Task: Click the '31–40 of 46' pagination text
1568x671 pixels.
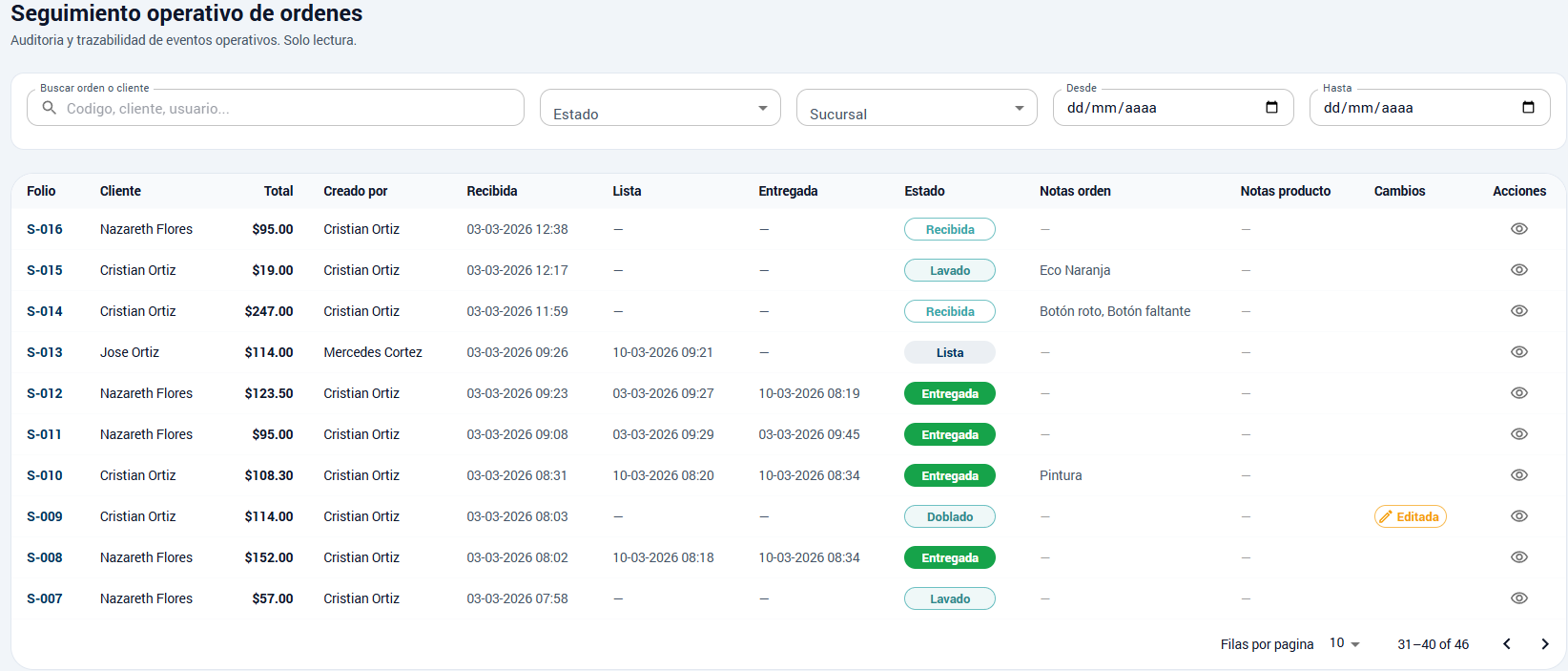Action: tap(1434, 644)
